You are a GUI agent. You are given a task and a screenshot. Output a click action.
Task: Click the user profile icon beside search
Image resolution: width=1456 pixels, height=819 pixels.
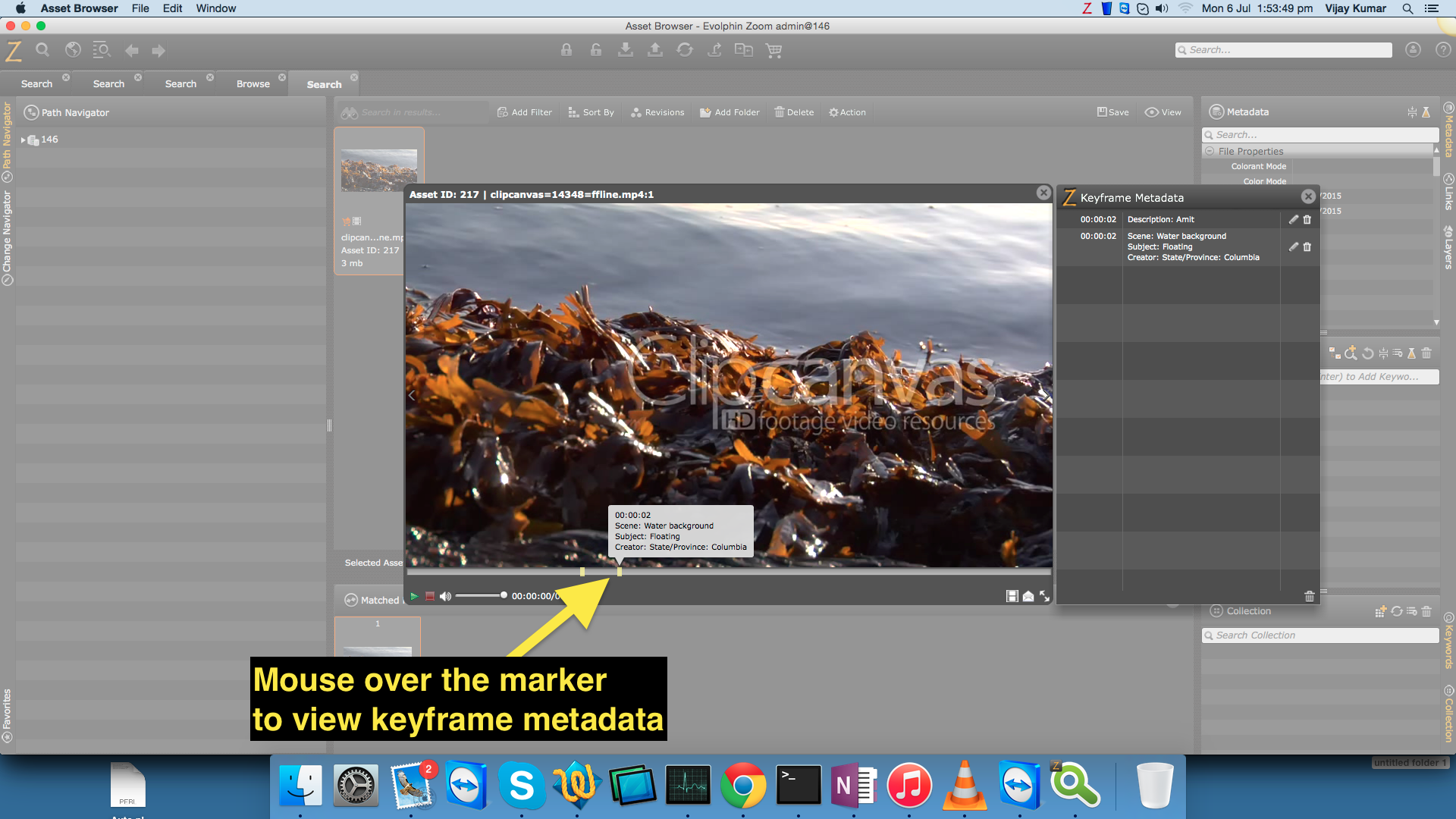pos(1413,50)
